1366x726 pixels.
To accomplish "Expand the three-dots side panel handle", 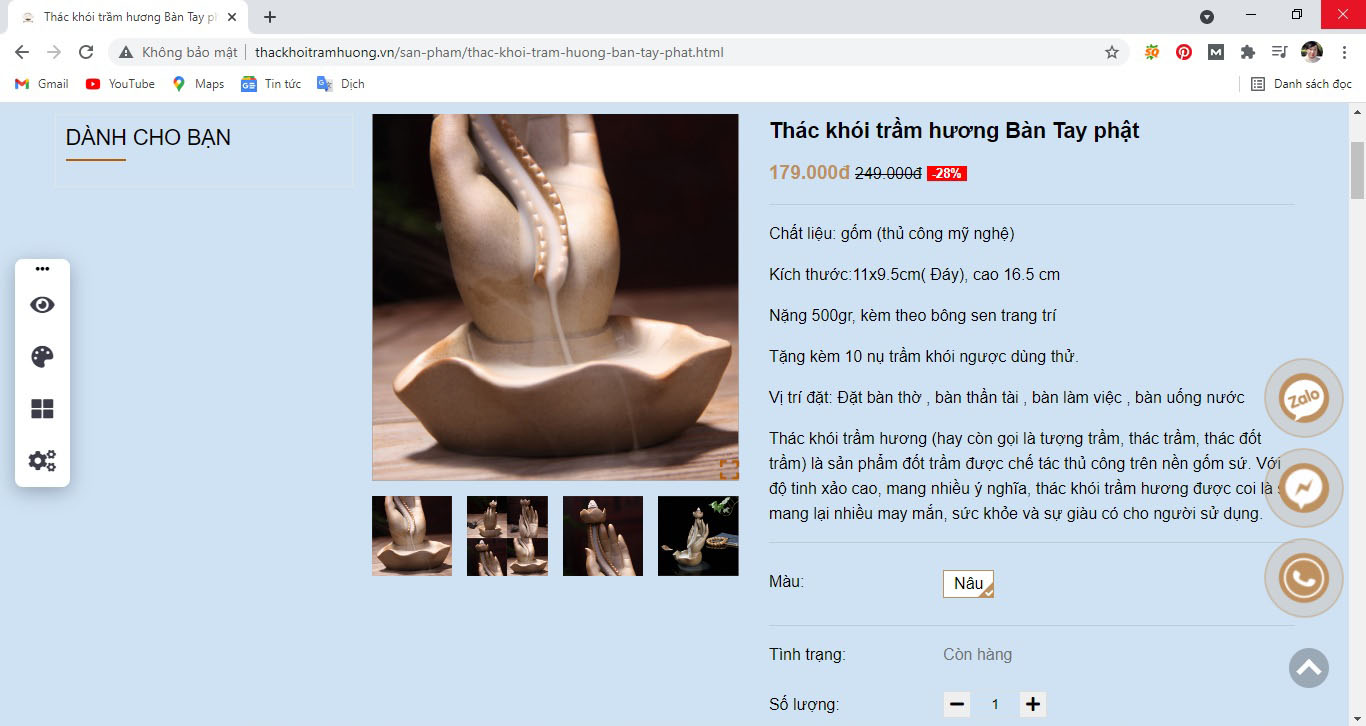I will (42, 269).
